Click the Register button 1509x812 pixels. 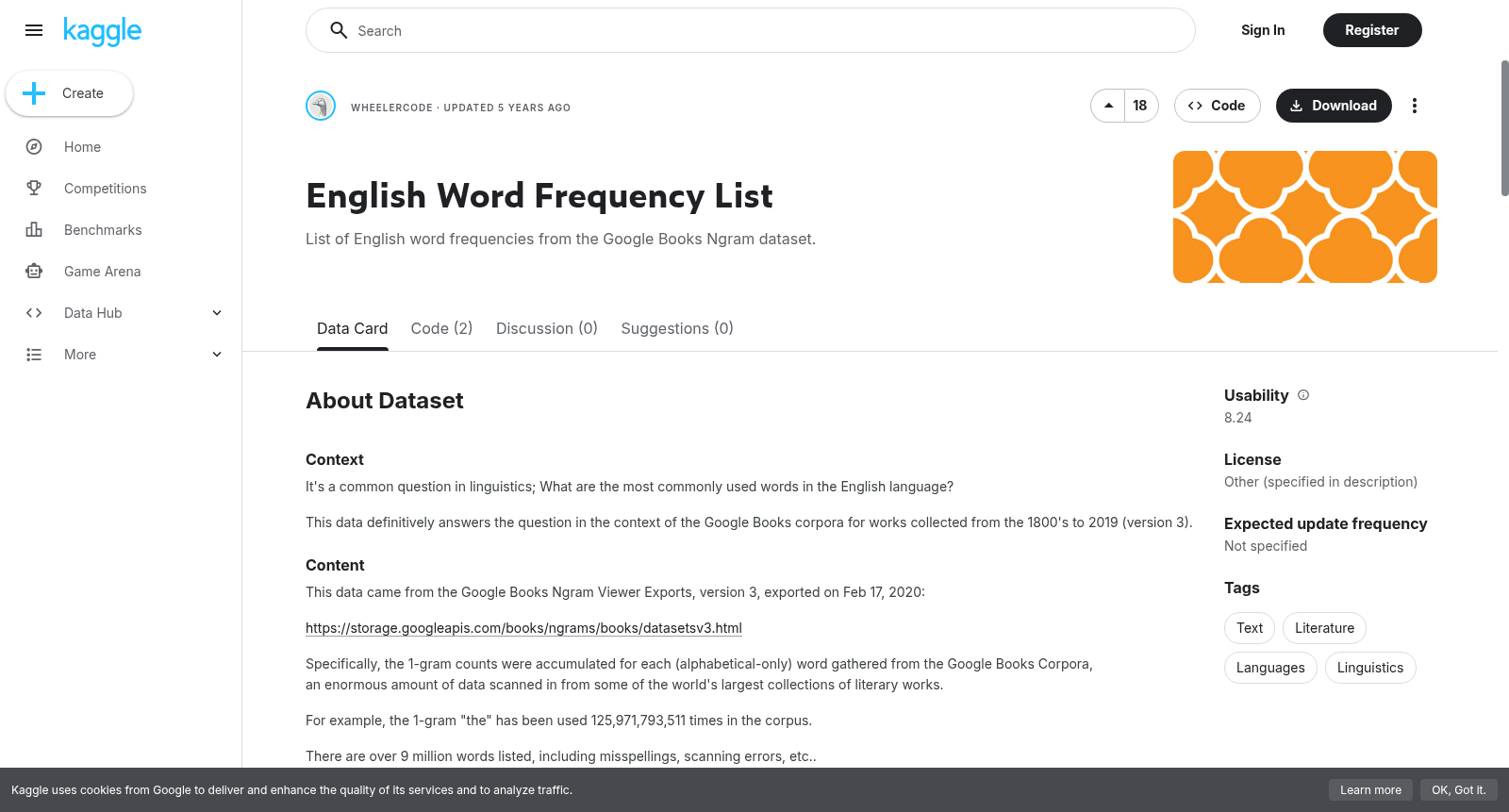(x=1372, y=30)
